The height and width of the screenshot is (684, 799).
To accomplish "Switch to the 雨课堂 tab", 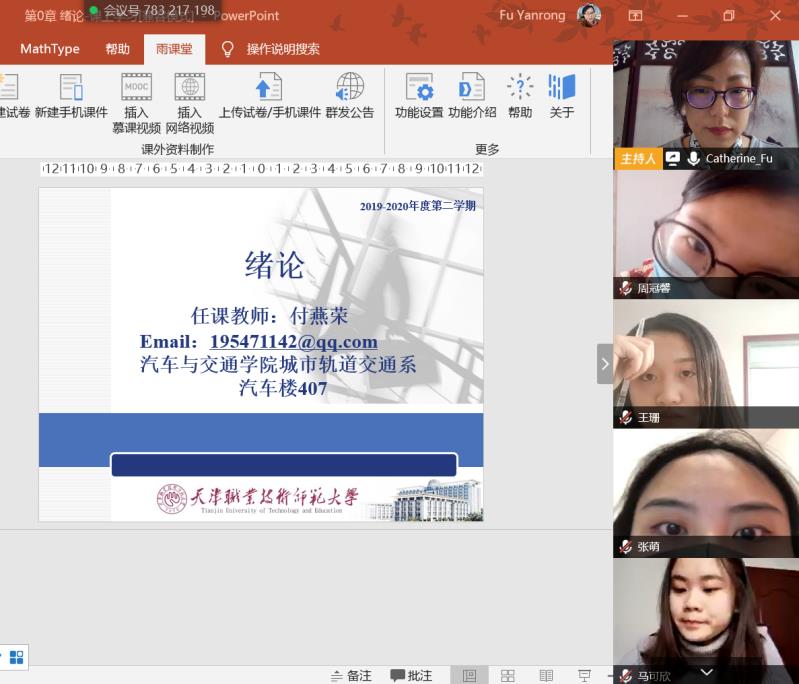I will coord(174,49).
